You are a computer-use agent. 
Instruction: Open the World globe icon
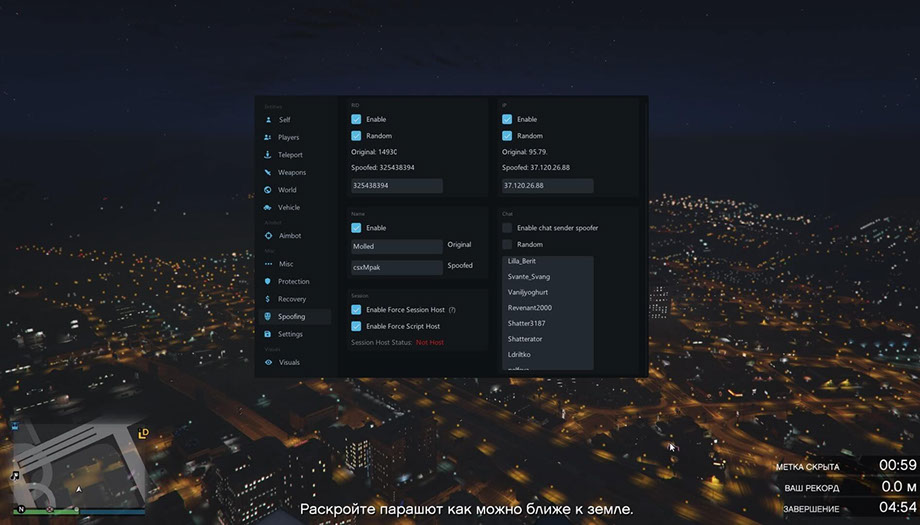pyautogui.click(x=267, y=190)
